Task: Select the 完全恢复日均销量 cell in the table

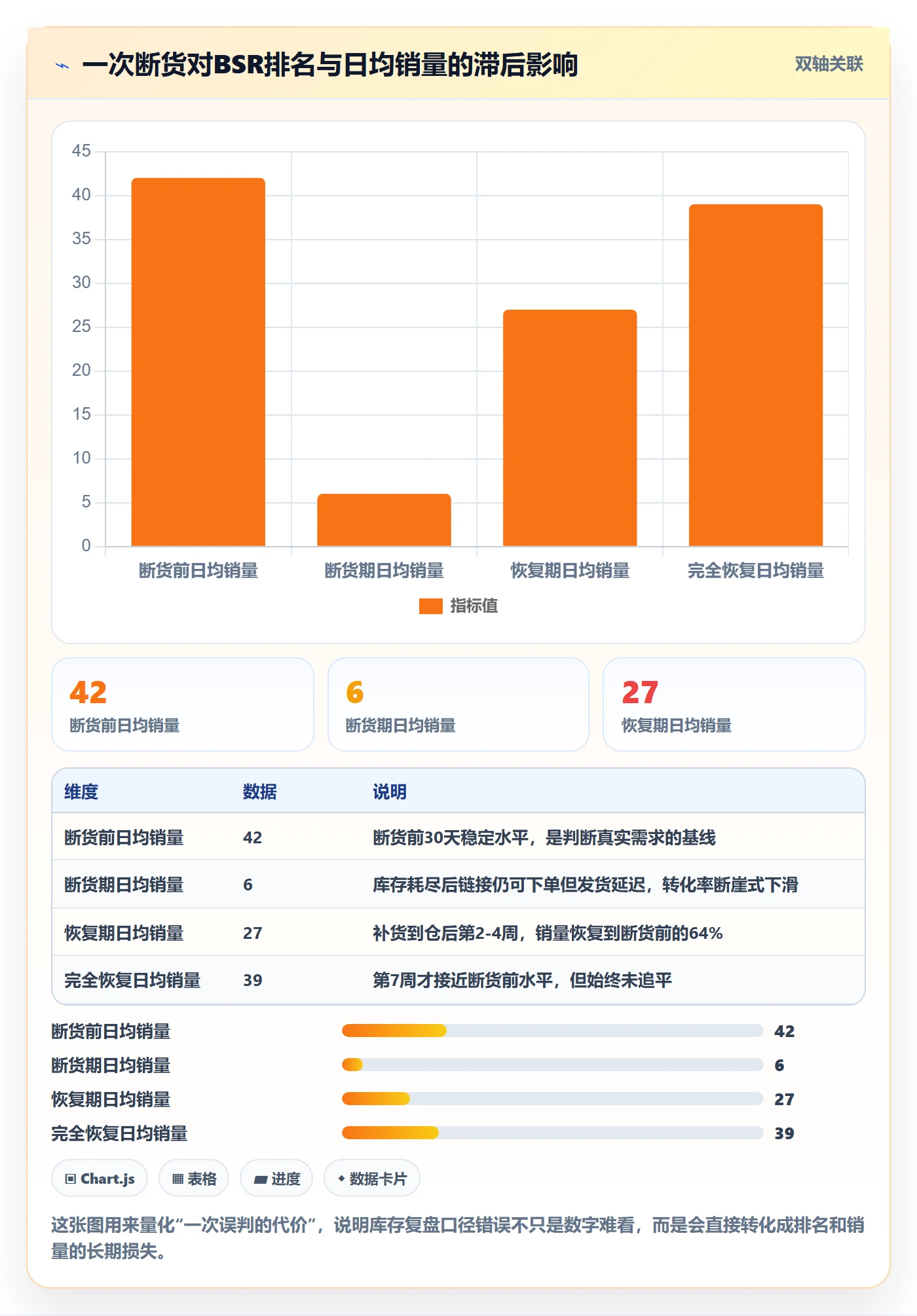Action: 132,980
